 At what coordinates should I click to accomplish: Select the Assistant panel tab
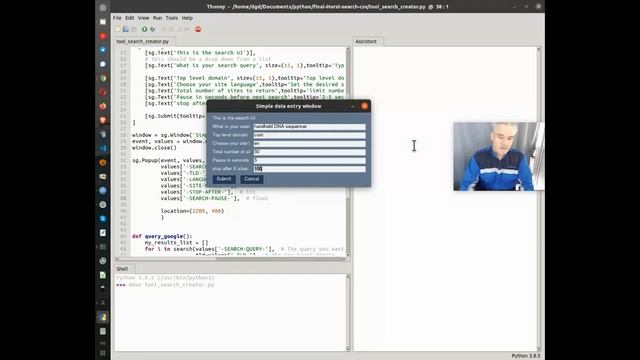click(366, 42)
